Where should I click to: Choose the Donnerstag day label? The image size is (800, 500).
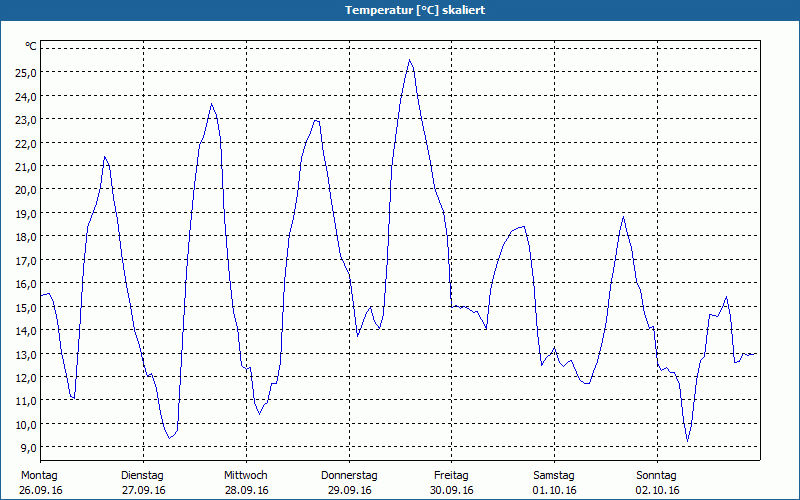coord(349,475)
